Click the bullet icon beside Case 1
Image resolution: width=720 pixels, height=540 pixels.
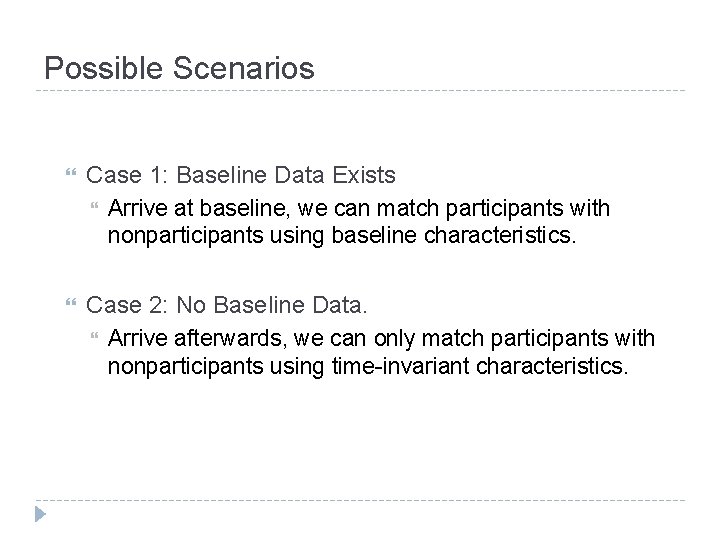pyautogui.click(x=69, y=176)
